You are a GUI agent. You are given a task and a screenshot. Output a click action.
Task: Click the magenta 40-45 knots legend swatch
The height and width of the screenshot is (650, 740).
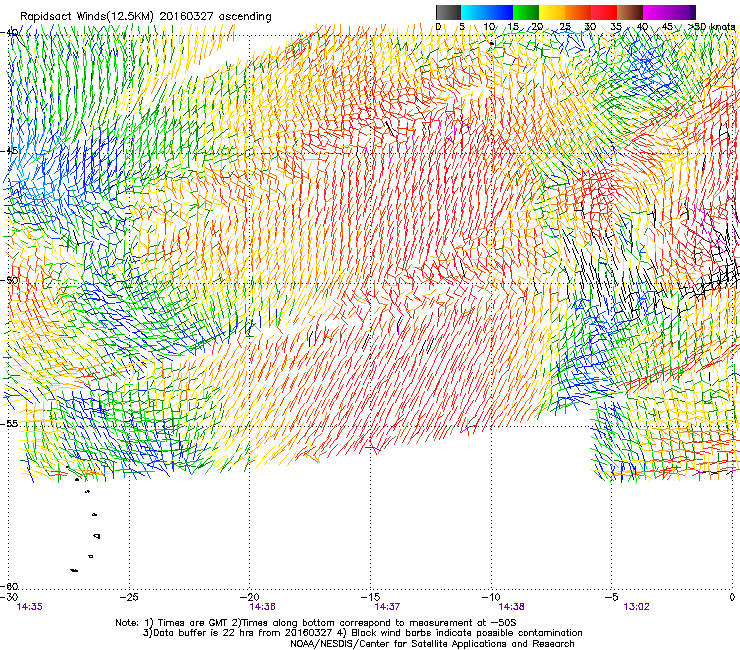click(x=656, y=12)
